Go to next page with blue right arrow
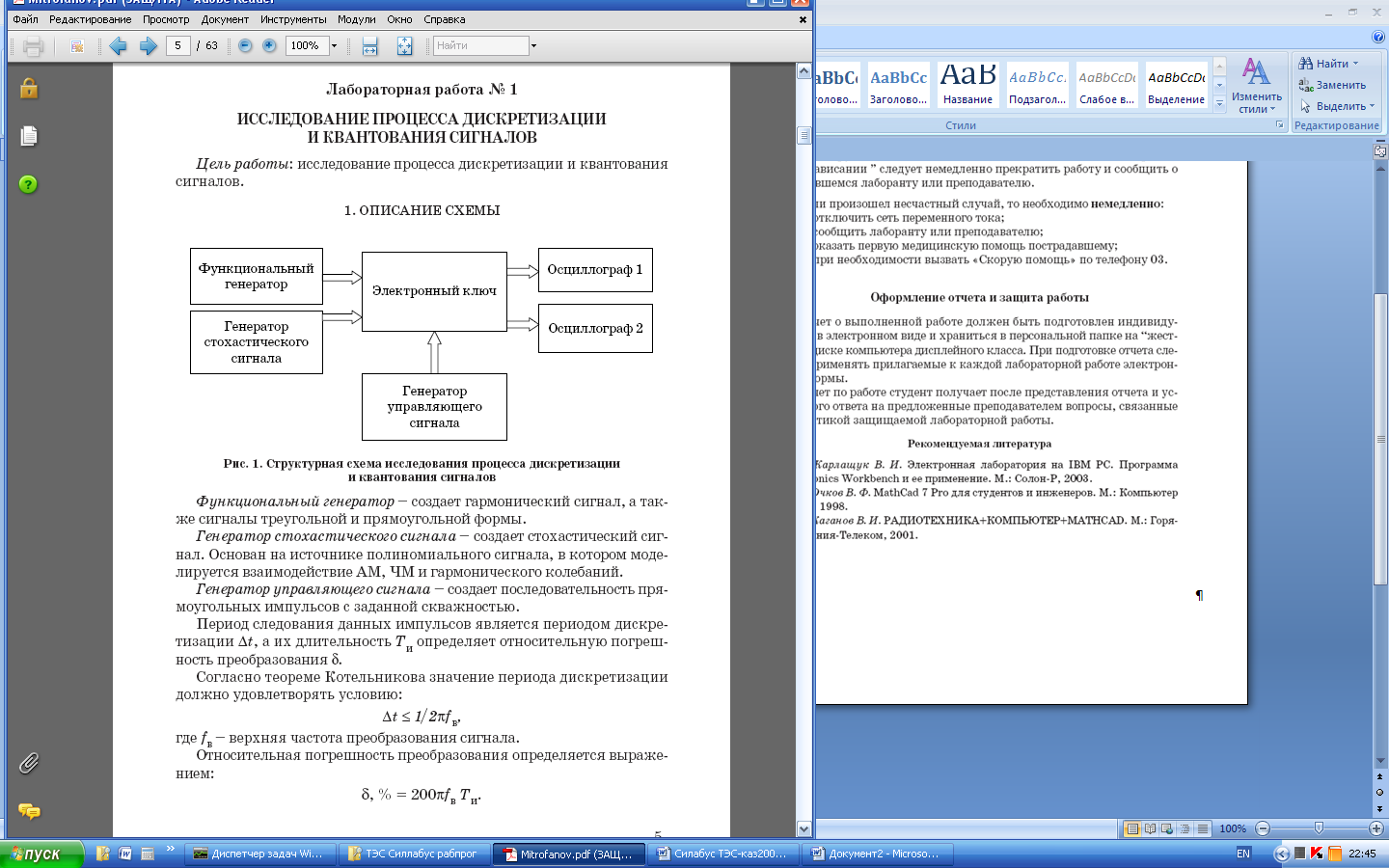1389x868 pixels. (149, 45)
